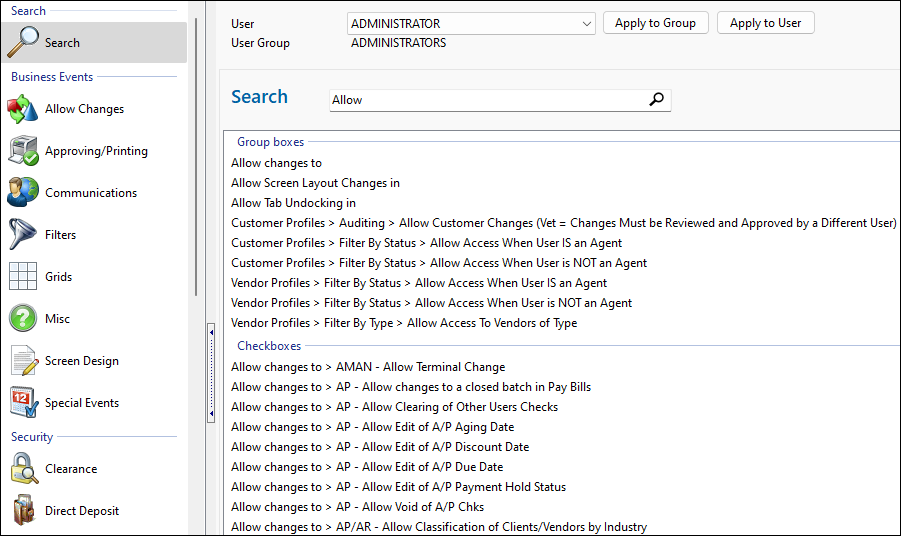Open the Allow Changes icon
The width and height of the screenshot is (901, 536).
(x=23, y=109)
